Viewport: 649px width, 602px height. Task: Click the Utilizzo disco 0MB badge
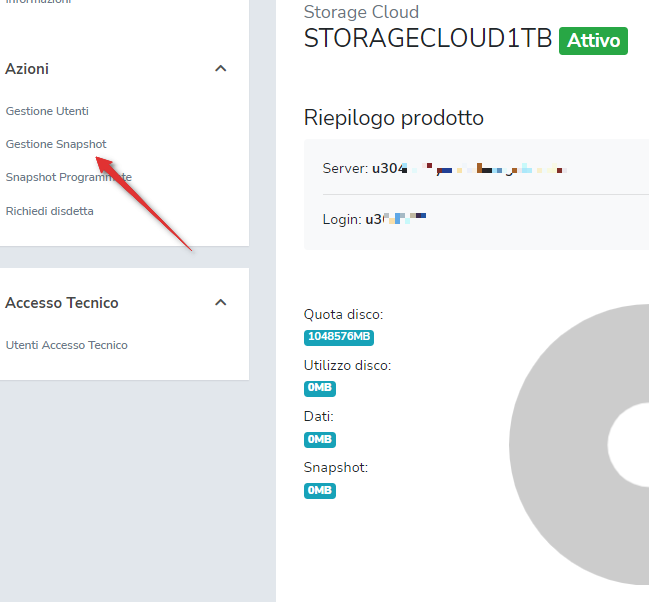coord(320,388)
